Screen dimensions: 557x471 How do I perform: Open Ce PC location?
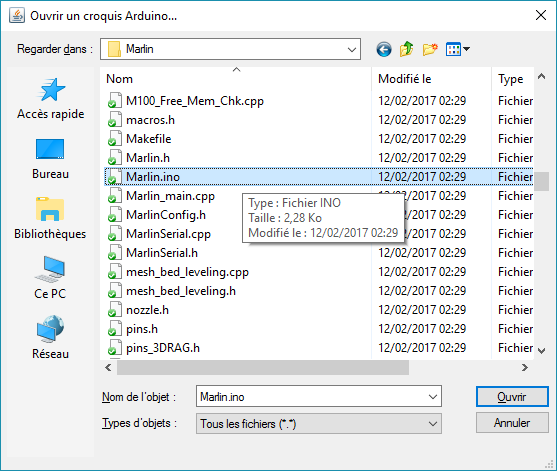[50, 278]
